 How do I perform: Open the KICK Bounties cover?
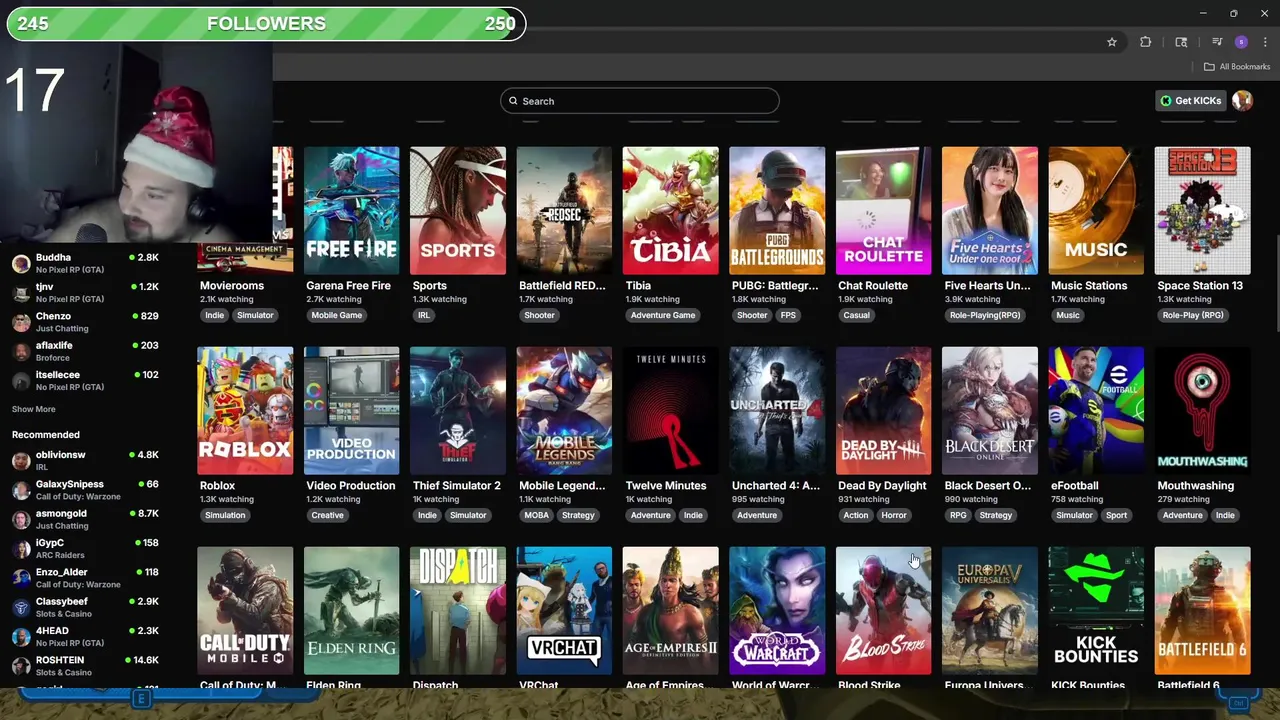click(1096, 610)
